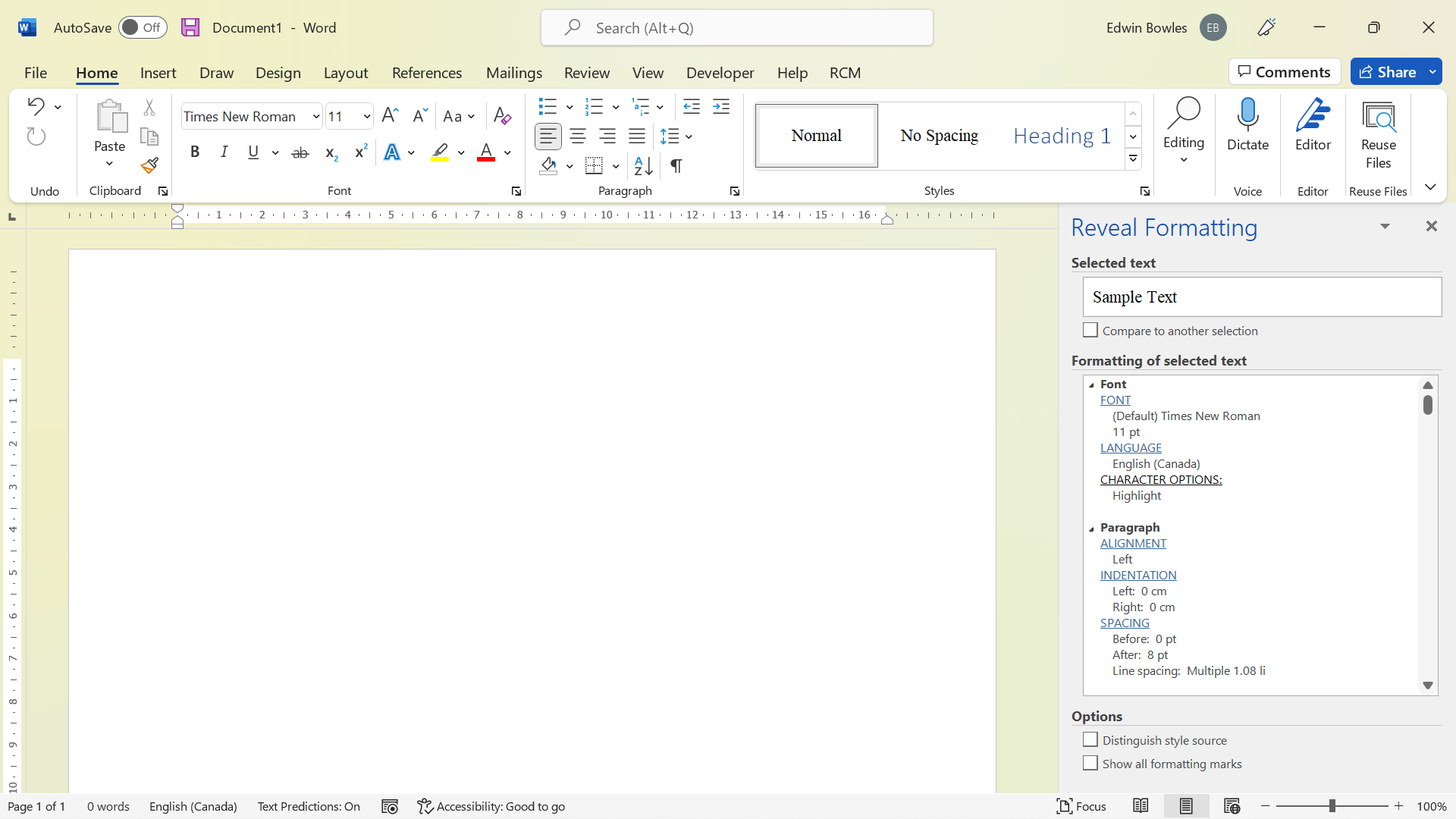Check Compare to another selection
Screen dimensions: 1456x819
point(1090,331)
